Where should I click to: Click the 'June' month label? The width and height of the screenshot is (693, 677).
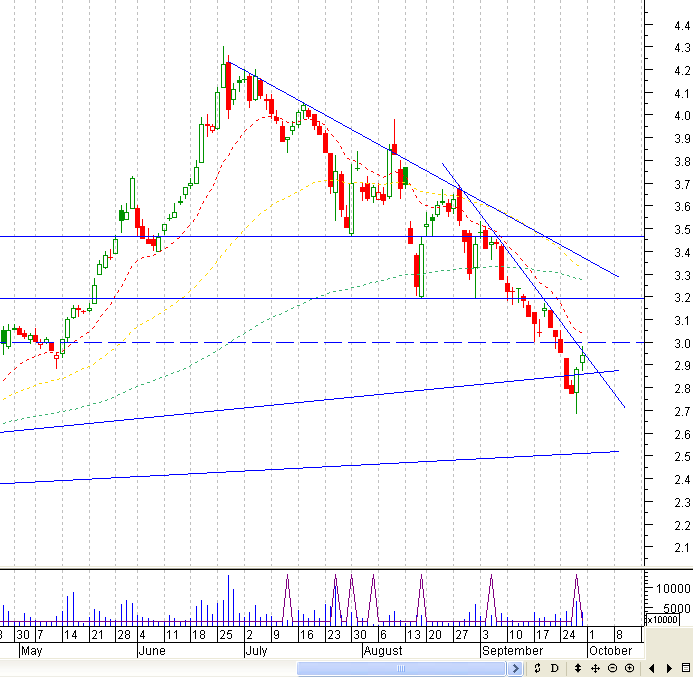point(152,650)
